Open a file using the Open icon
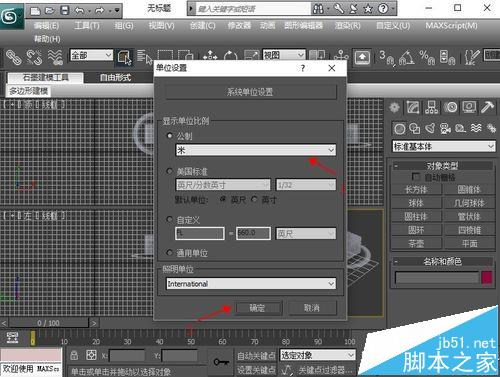500x377 pixels. pos(50,11)
